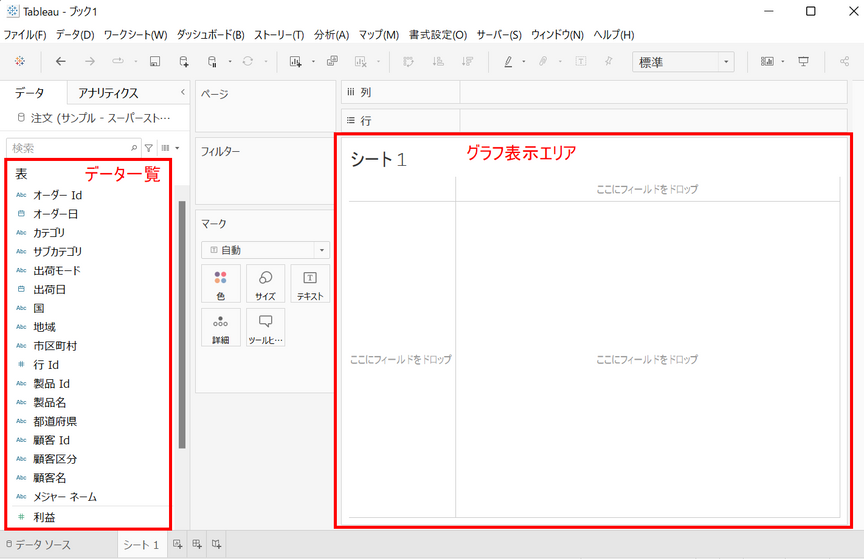Select the オーダー日 field
This screenshot has width=864, height=559.
(x=56, y=214)
